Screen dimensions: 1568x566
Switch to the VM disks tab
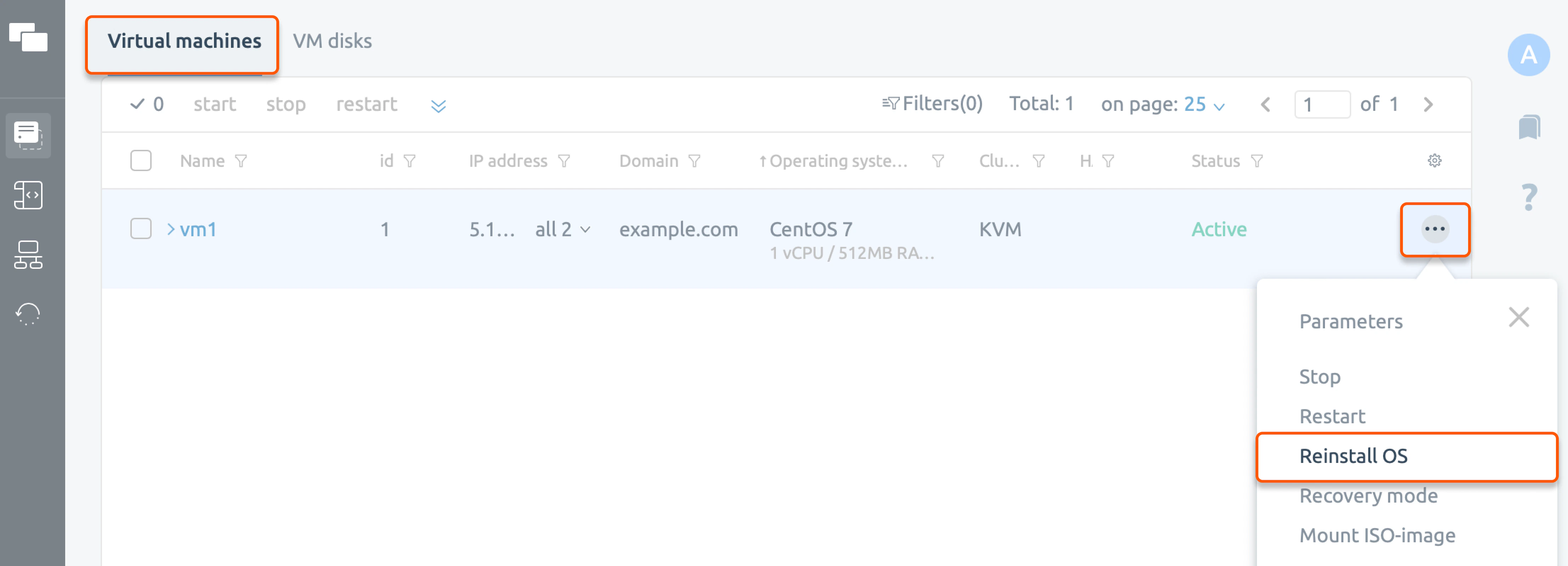click(x=333, y=41)
